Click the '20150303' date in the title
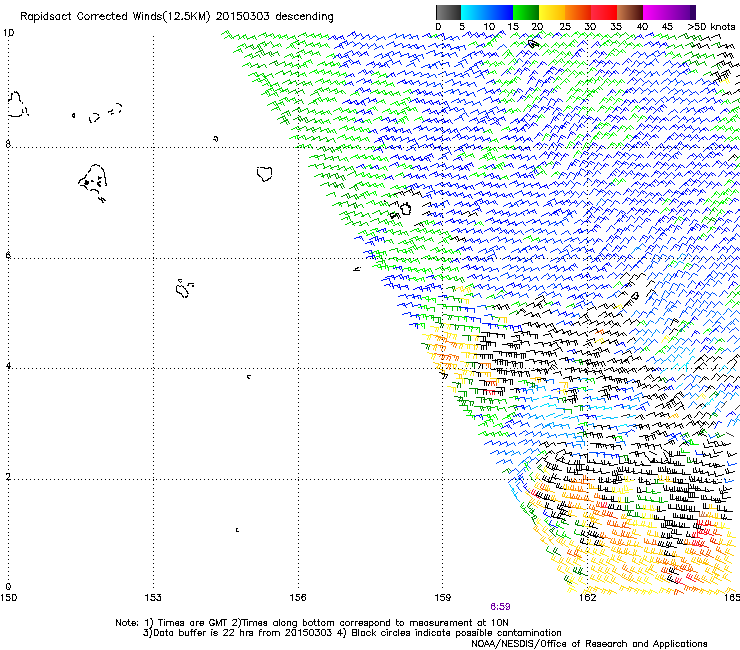 point(243,16)
